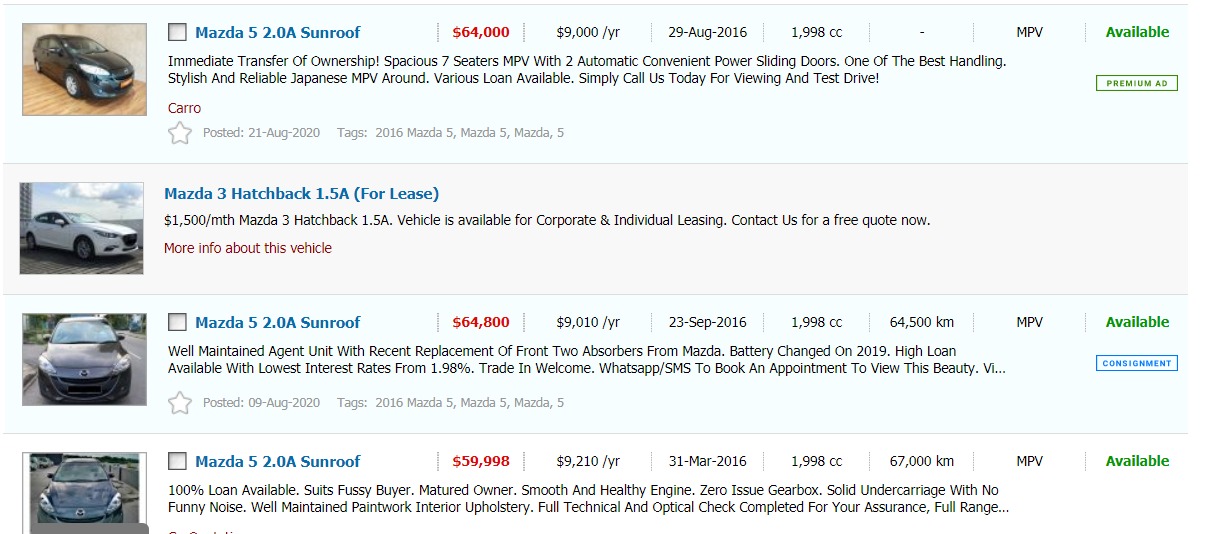Open the $59,998 Mazda 5 listing title
1211x534 pixels.
click(x=277, y=462)
